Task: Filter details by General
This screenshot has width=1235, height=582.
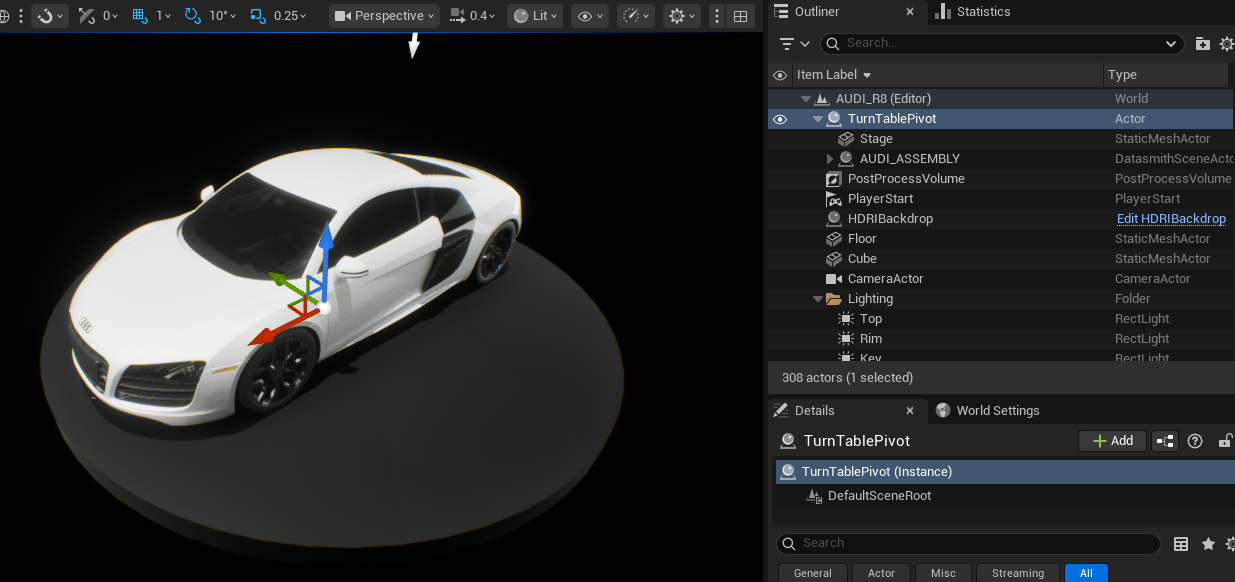Action: point(813,573)
